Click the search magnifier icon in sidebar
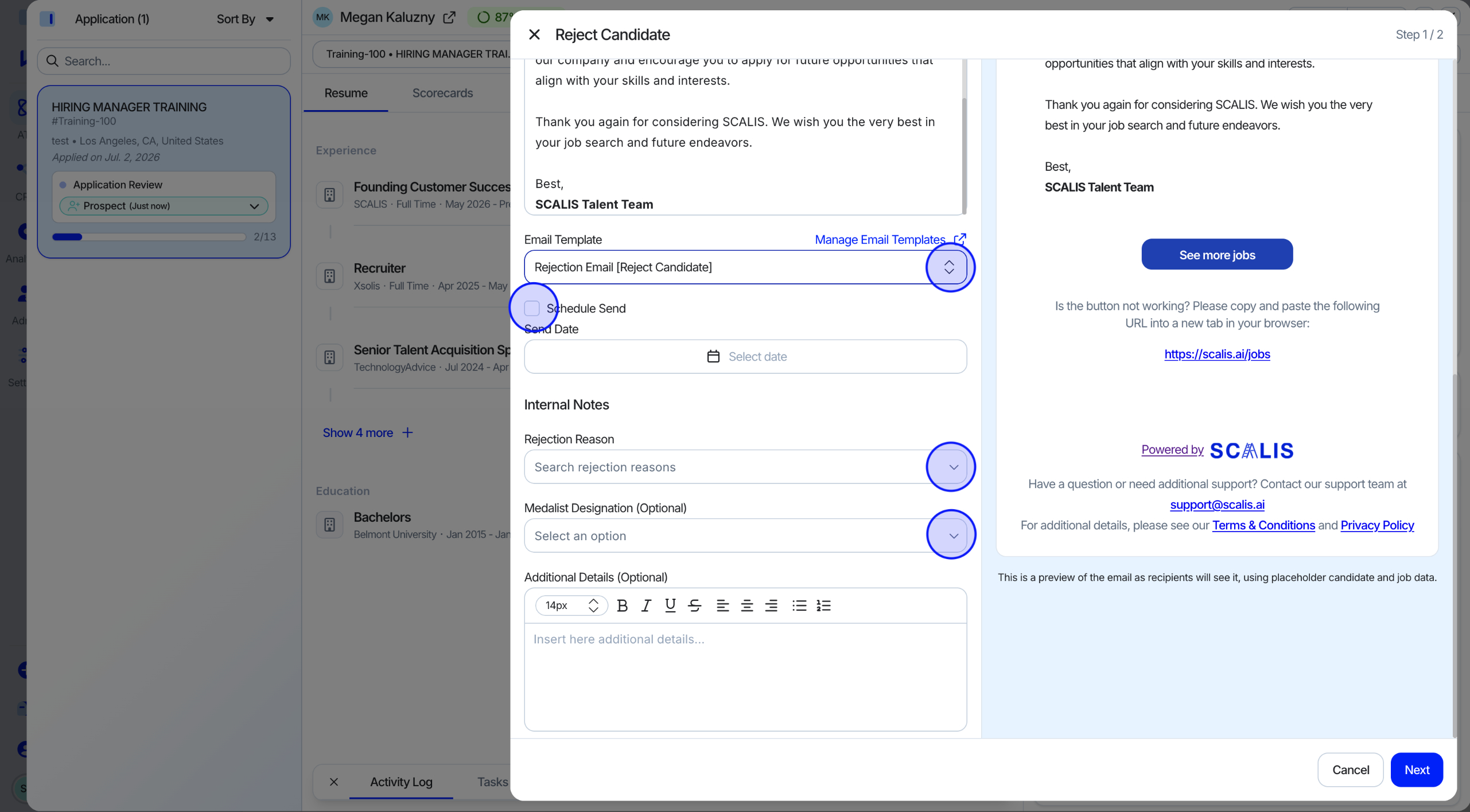This screenshot has height=812, width=1470. (x=52, y=61)
